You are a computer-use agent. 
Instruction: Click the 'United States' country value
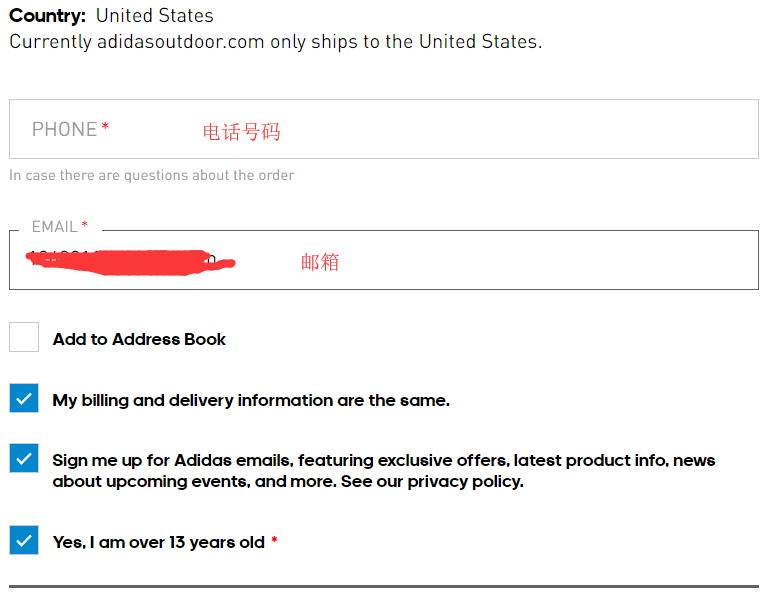coord(154,16)
